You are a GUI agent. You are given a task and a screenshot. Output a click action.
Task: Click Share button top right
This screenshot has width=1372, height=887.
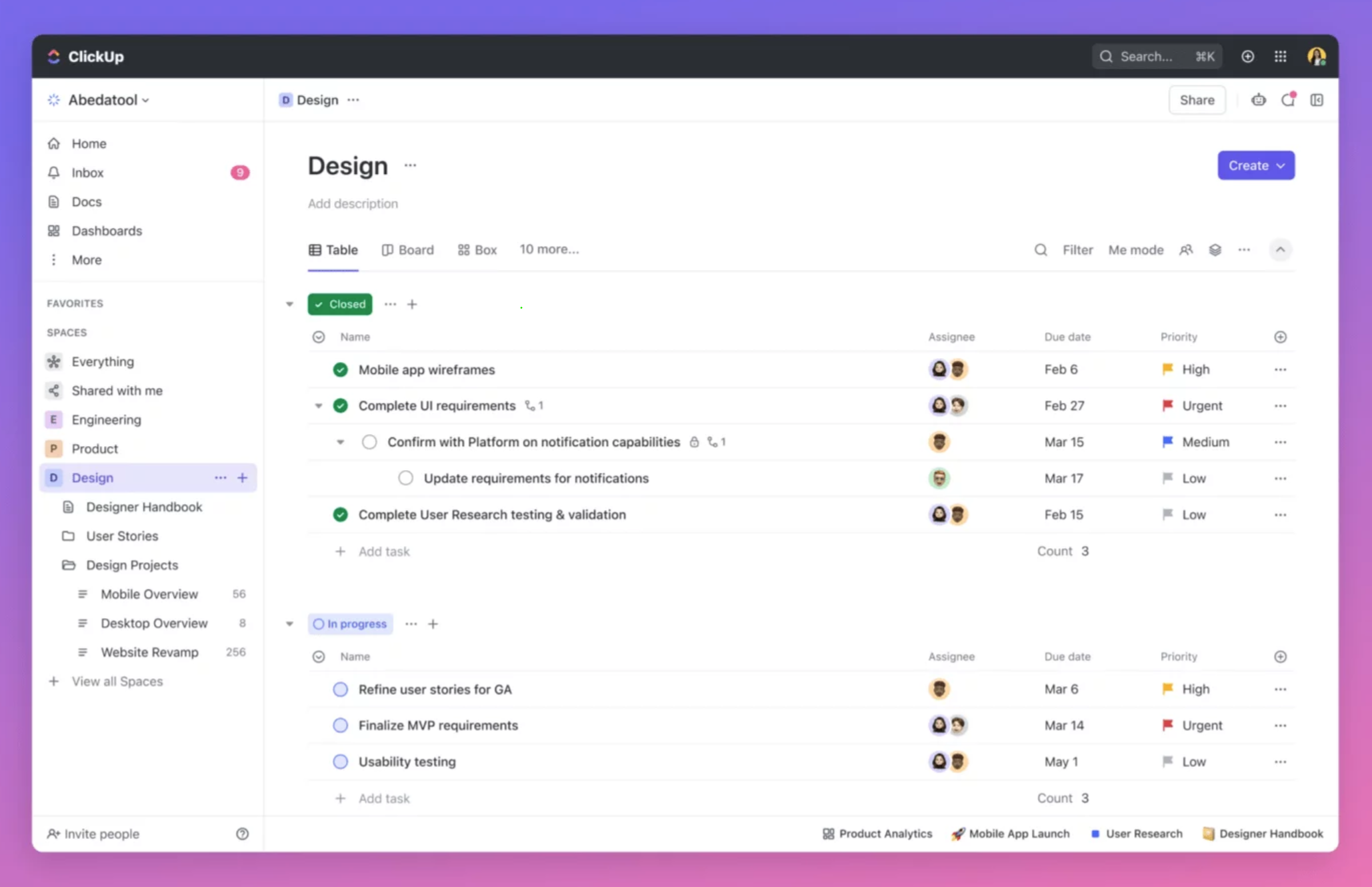point(1196,99)
